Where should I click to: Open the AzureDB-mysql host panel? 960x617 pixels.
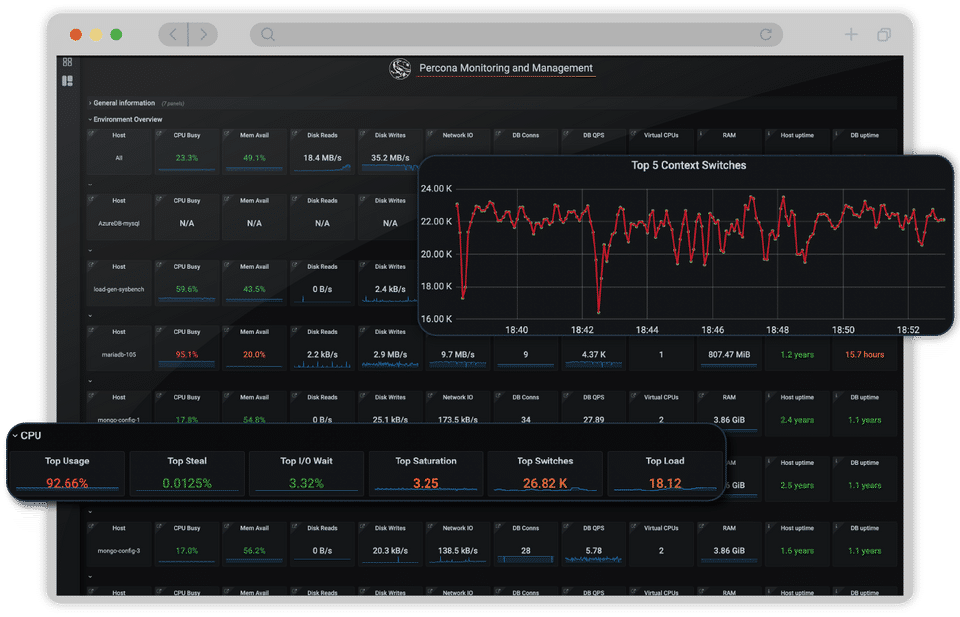[119, 217]
